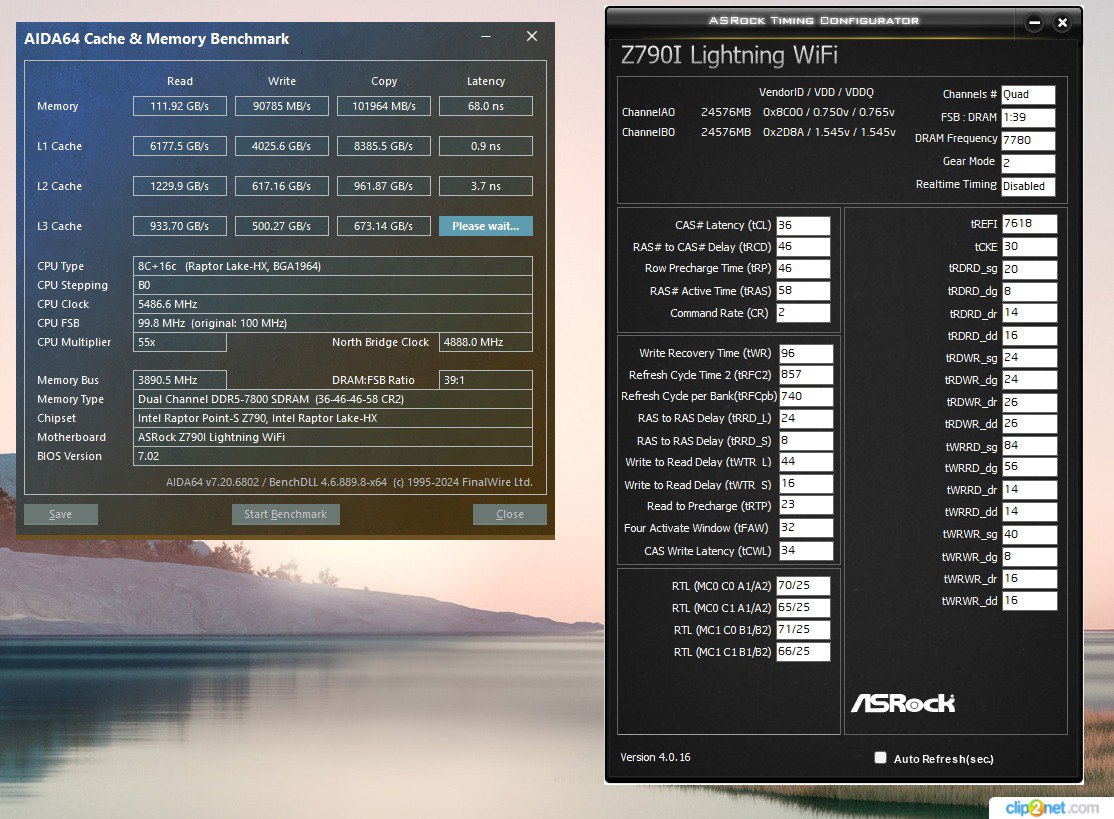Click the tRDRD_dg value field
The width and height of the screenshot is (1114, 819).
(1029, 291)
